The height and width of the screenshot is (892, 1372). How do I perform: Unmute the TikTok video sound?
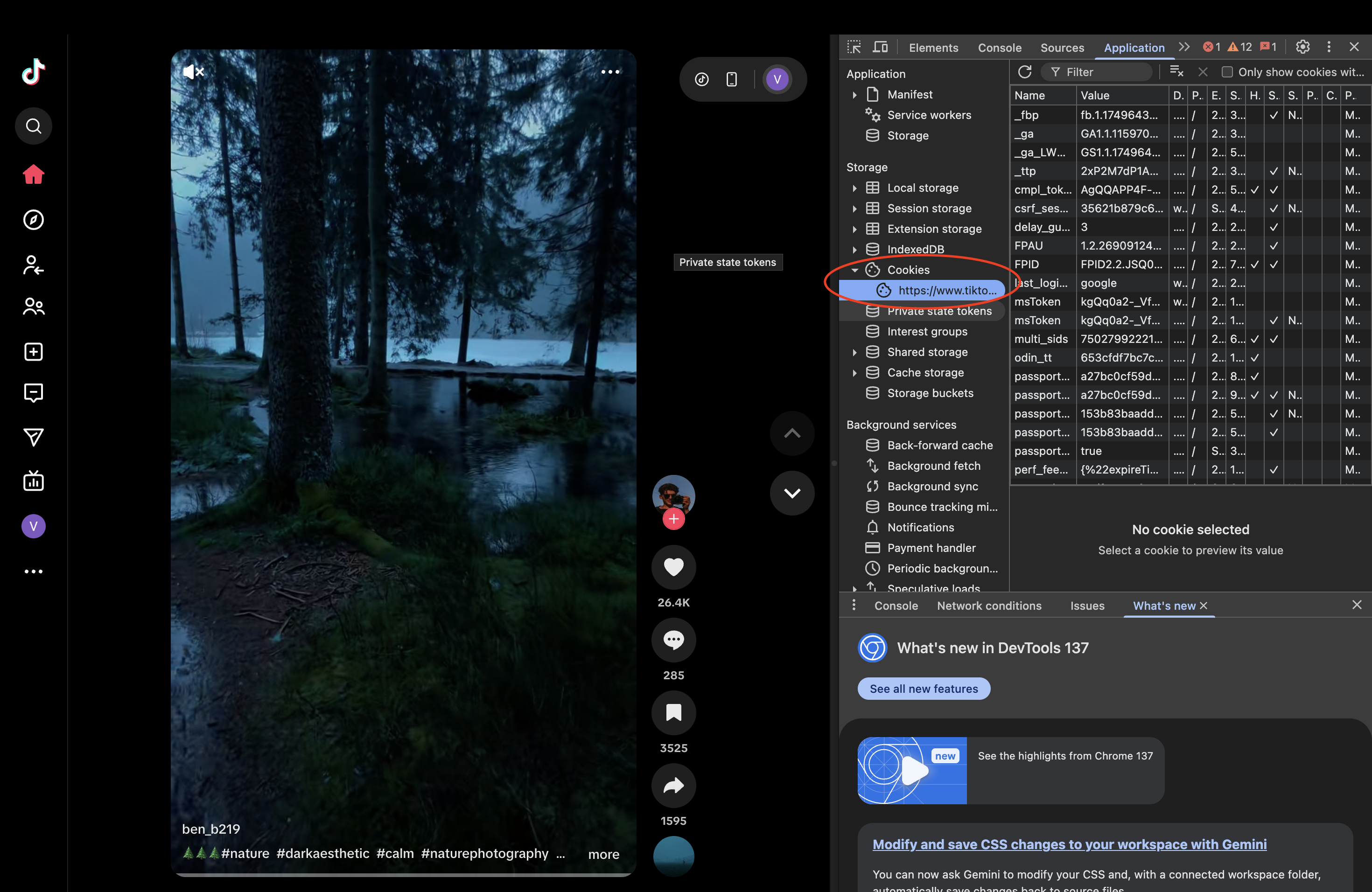point(193,71)
